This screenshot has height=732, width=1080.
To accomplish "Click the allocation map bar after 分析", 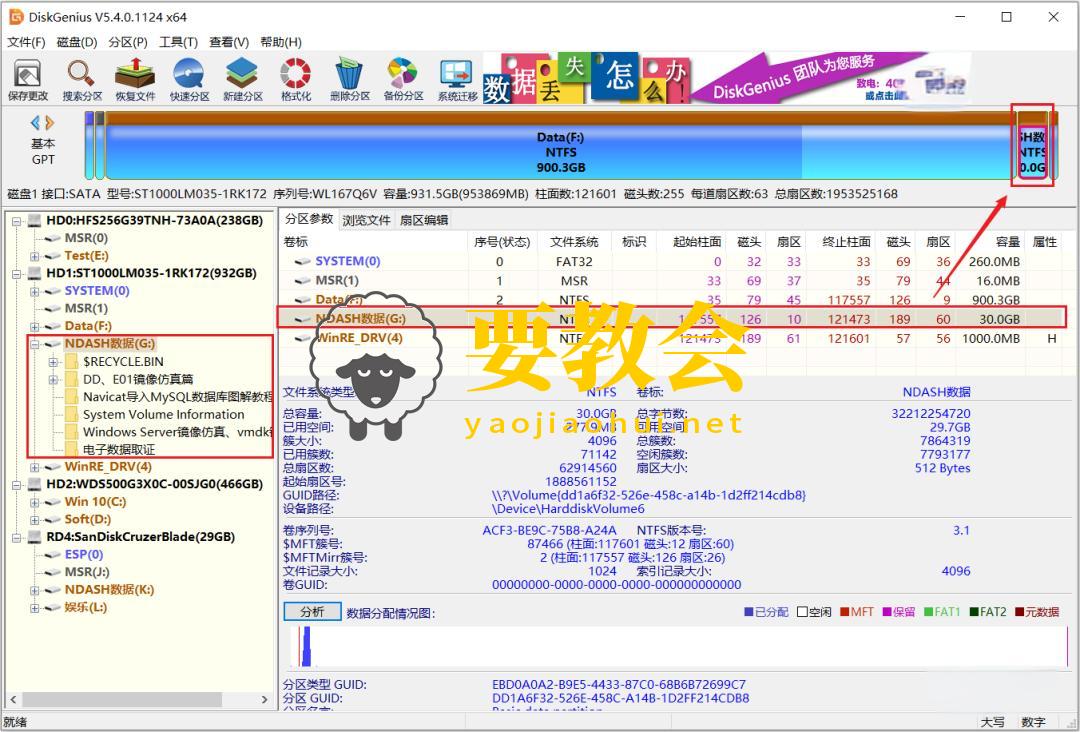I will [677, 647].
